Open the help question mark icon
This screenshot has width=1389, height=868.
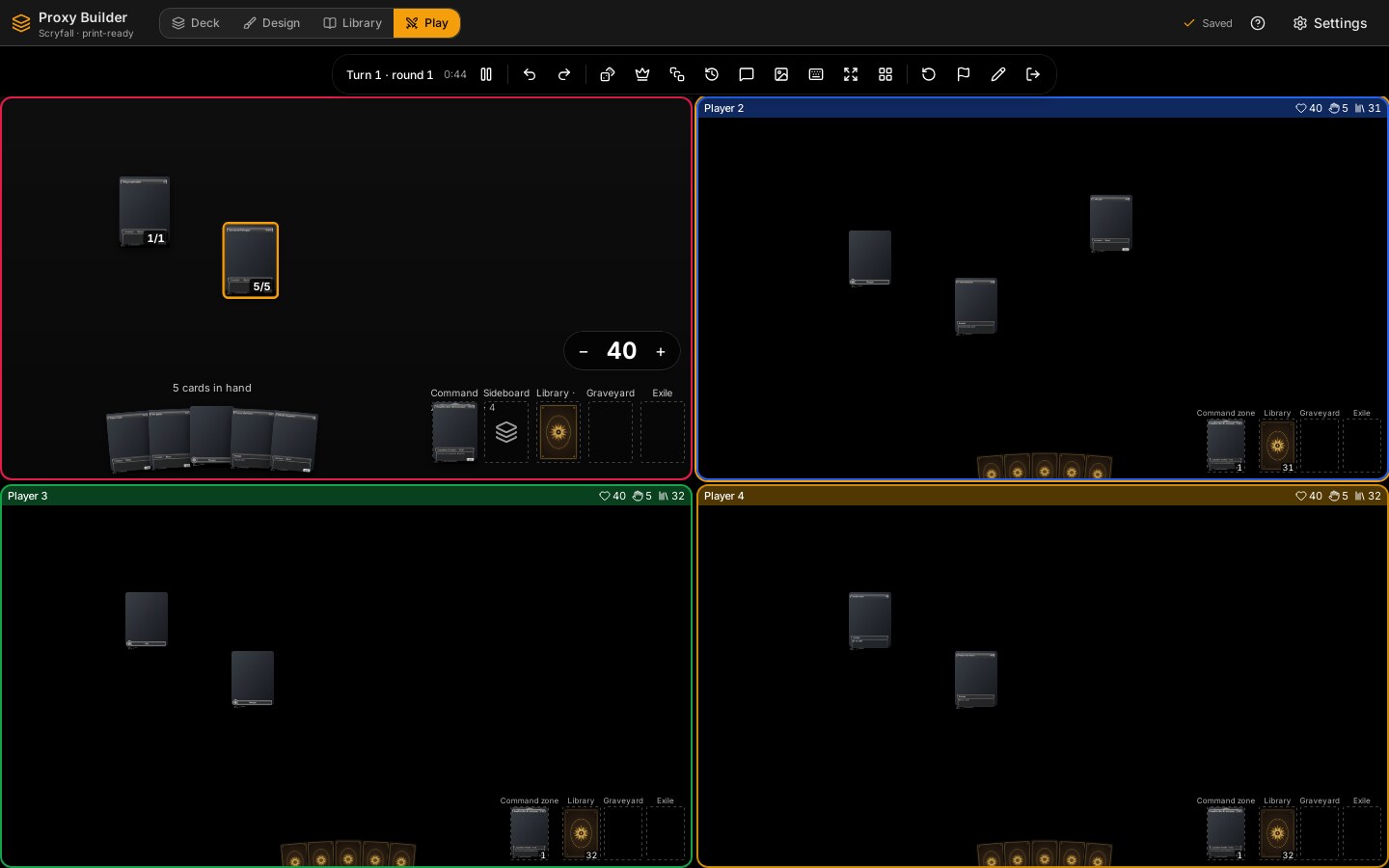[1258, 23]
